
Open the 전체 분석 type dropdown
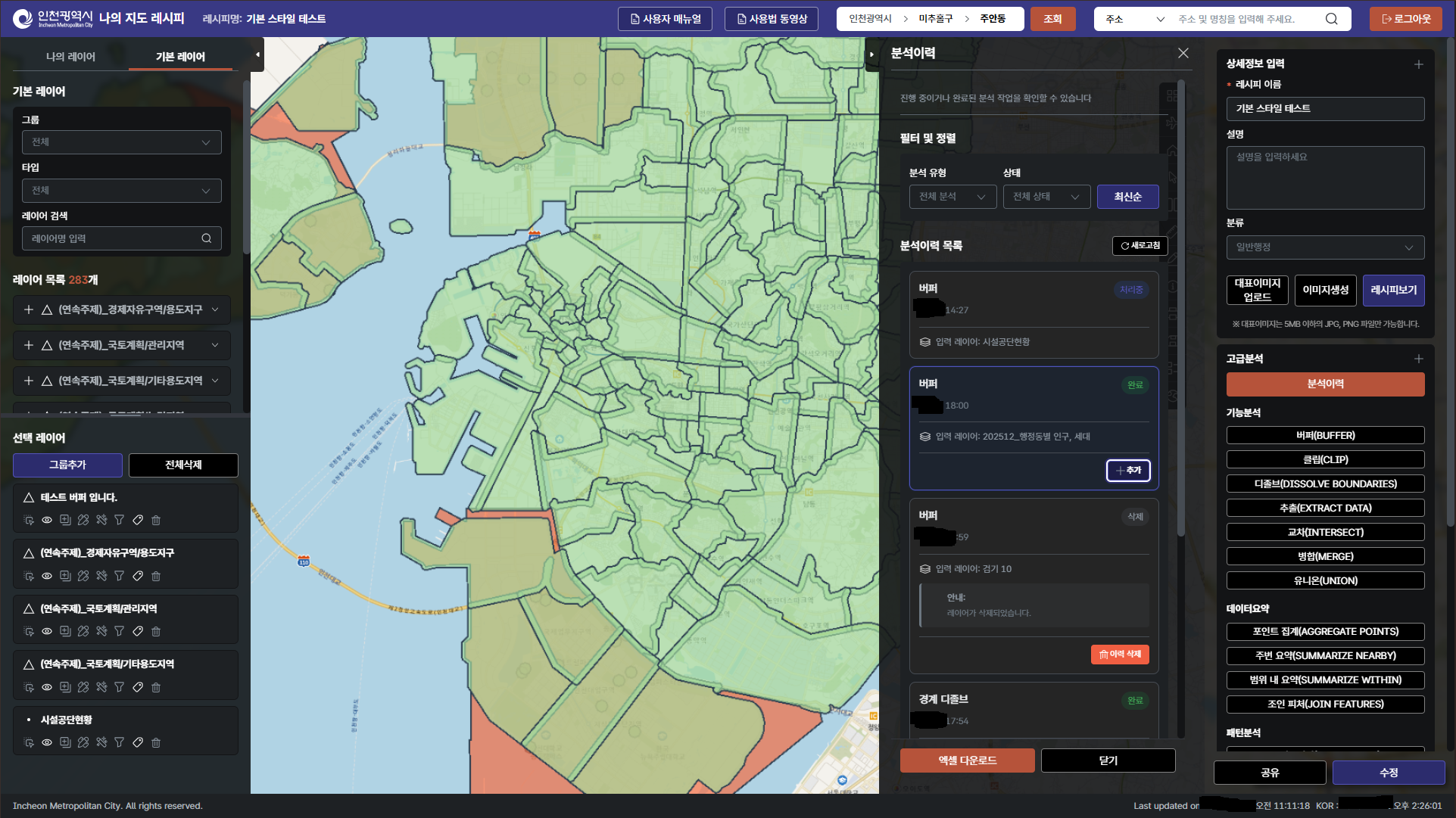click(x=952, y=197)
